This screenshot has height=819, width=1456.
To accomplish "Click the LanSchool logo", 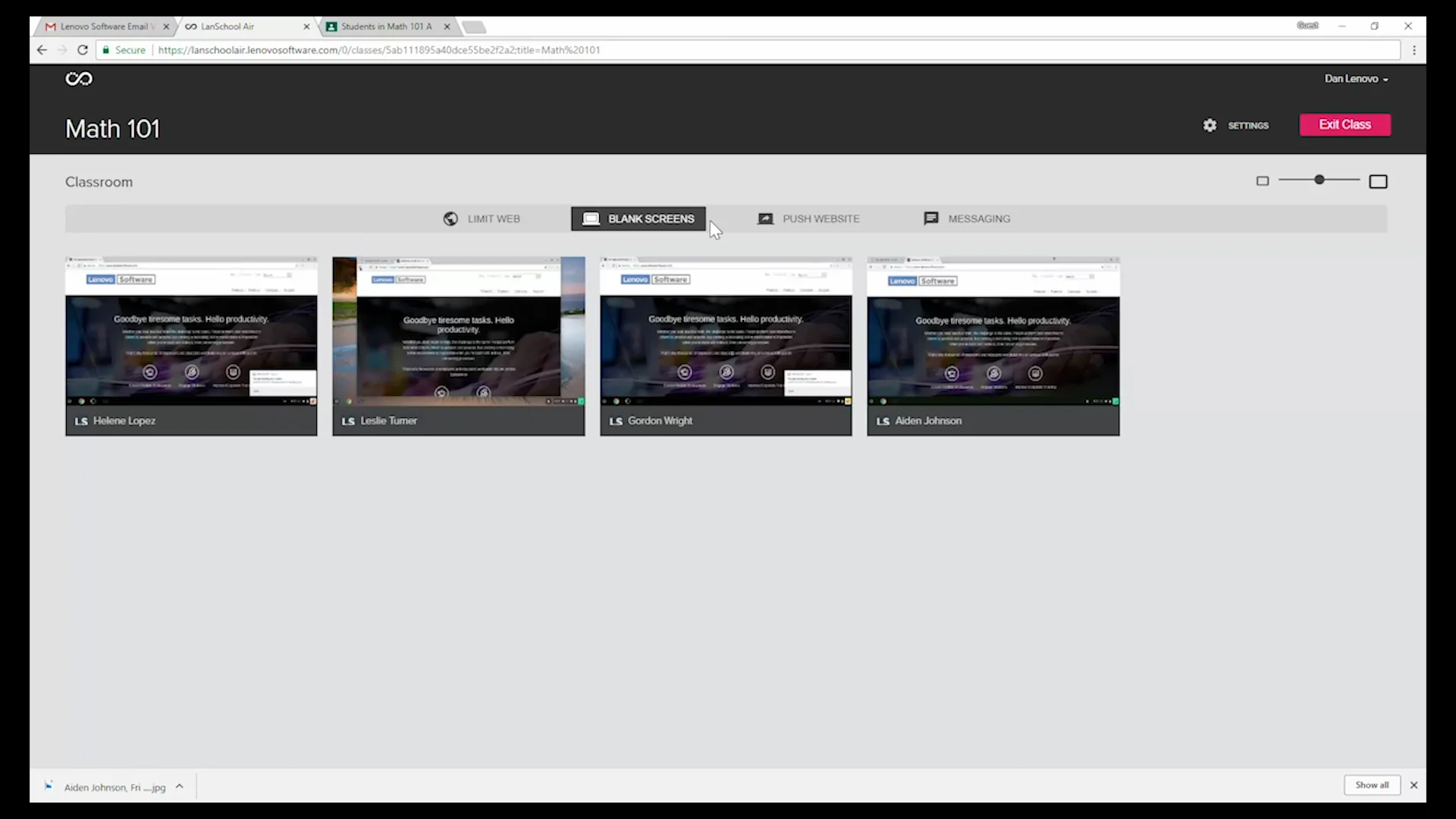I will 79,78.
